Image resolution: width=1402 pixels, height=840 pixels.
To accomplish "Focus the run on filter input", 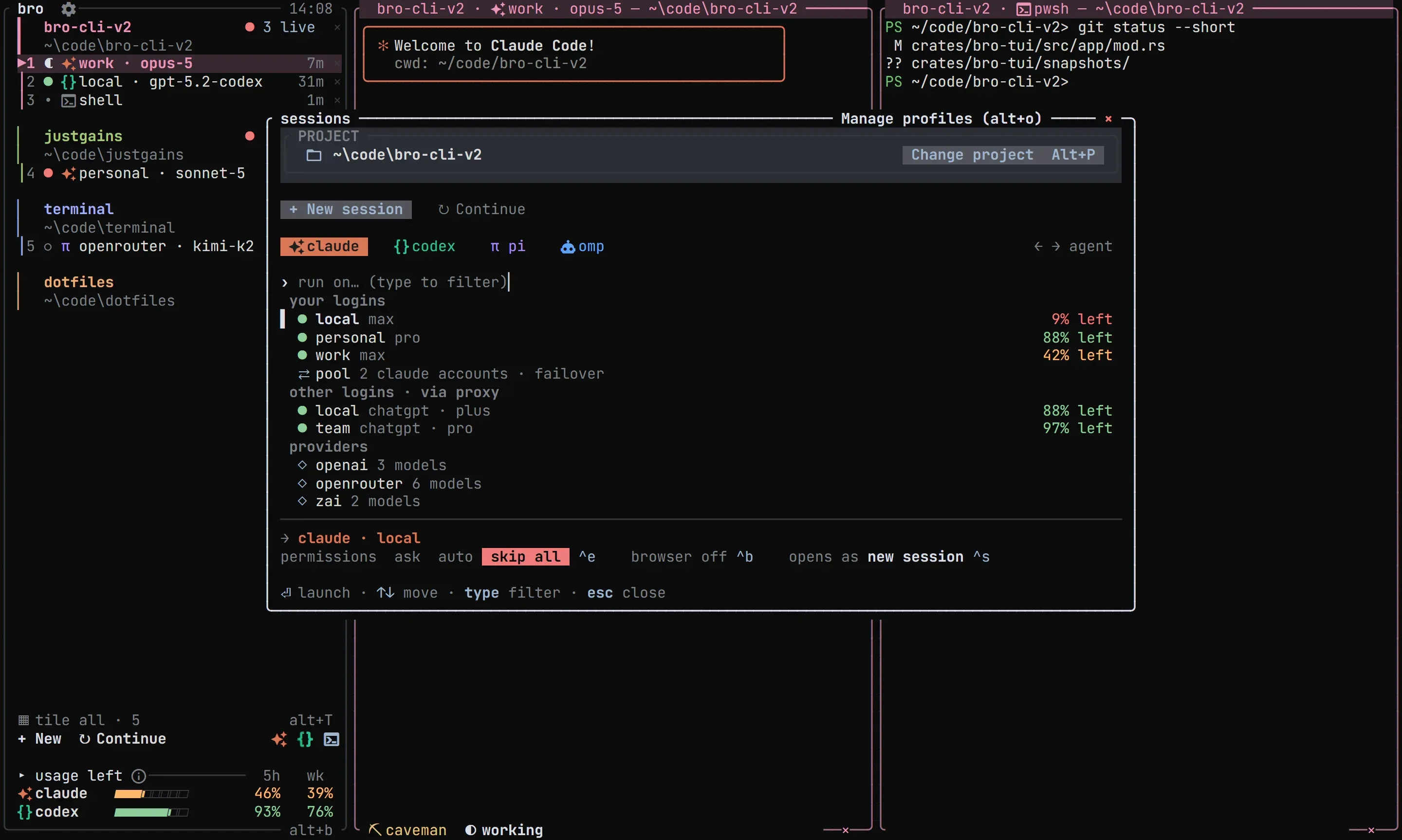I will coord(701,282).
